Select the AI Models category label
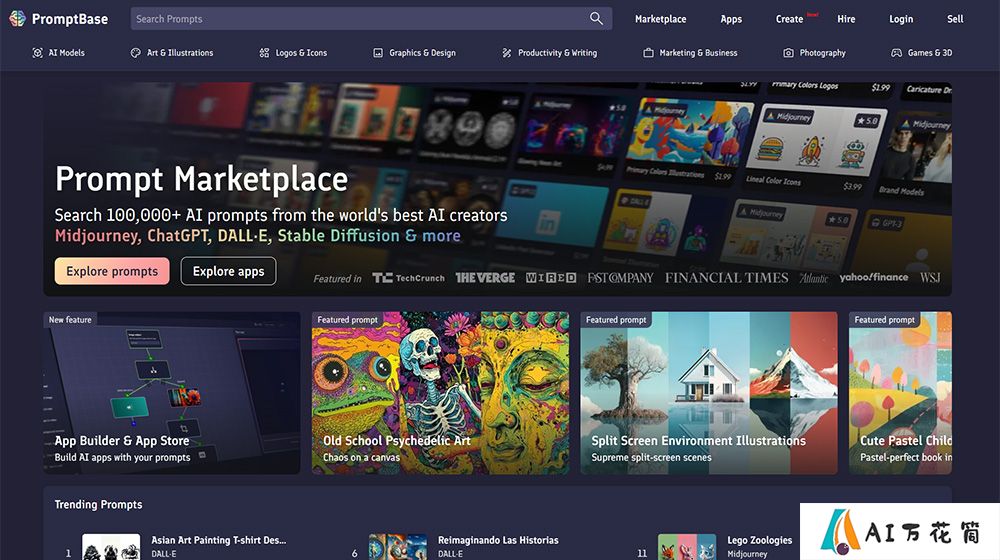Screen dimensions: 1000x560 click(x=67, y=53)
